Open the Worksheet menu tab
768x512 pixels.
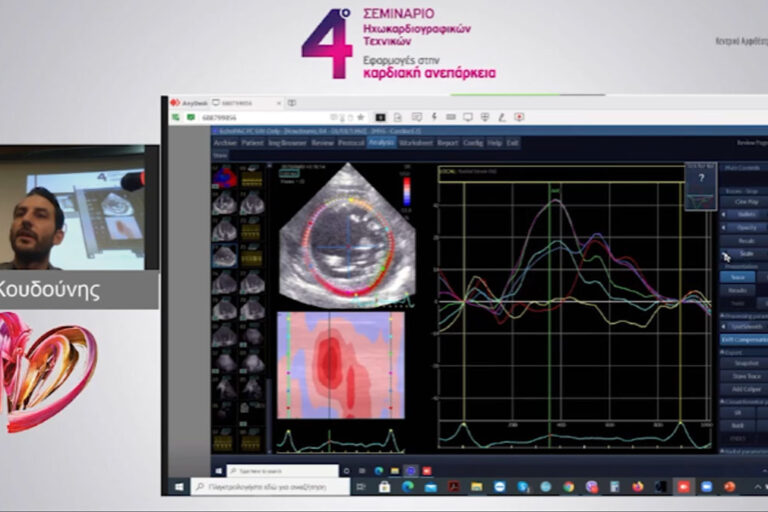click(414, 143)
